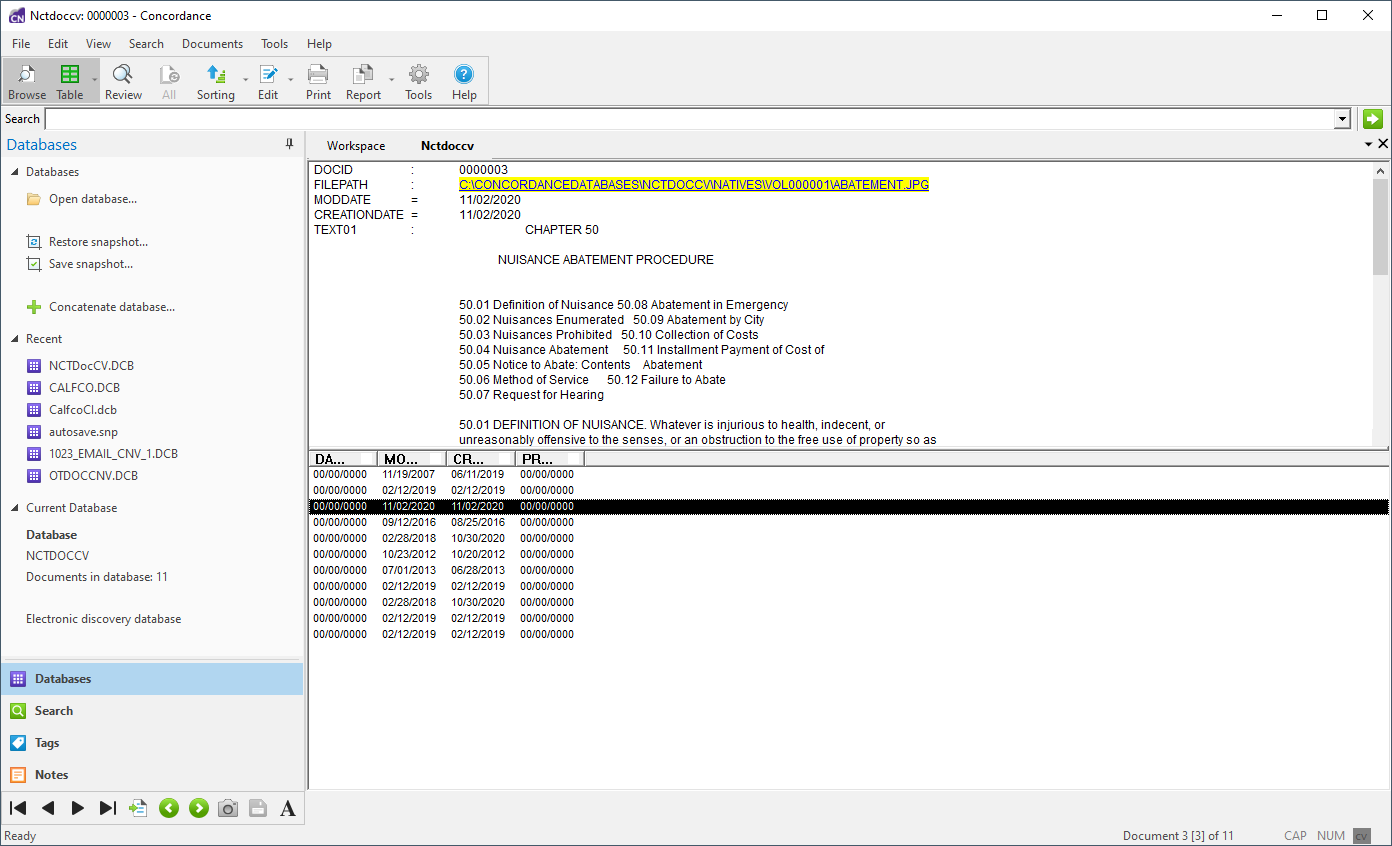Select the Nctdoccv tab
This screenshot has height=846, width=1392.
point(447,146)
